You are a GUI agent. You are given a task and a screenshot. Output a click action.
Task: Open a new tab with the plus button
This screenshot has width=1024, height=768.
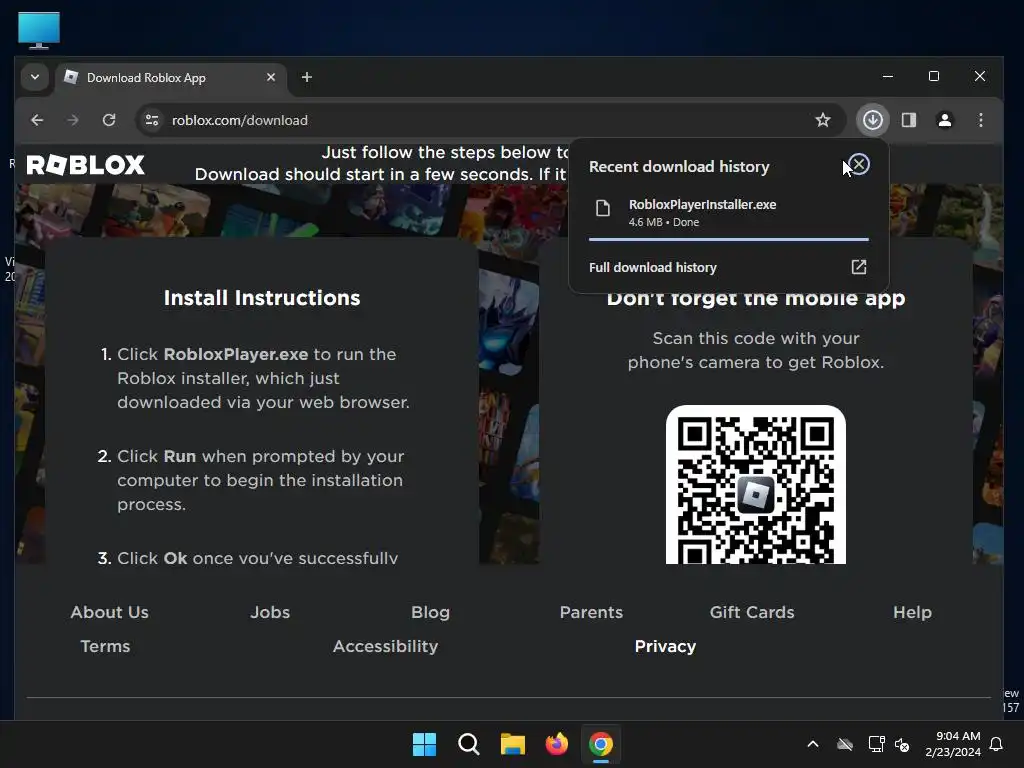tap(307, 77)
